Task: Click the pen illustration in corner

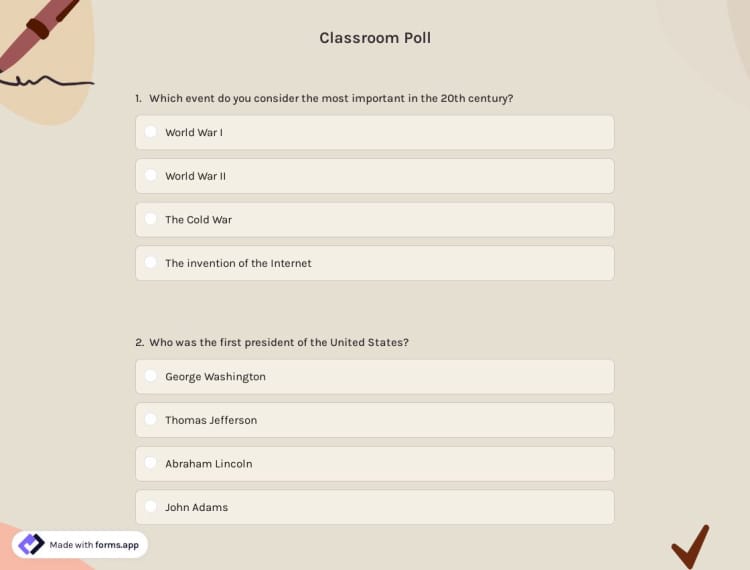Action: tap(36, 33)
